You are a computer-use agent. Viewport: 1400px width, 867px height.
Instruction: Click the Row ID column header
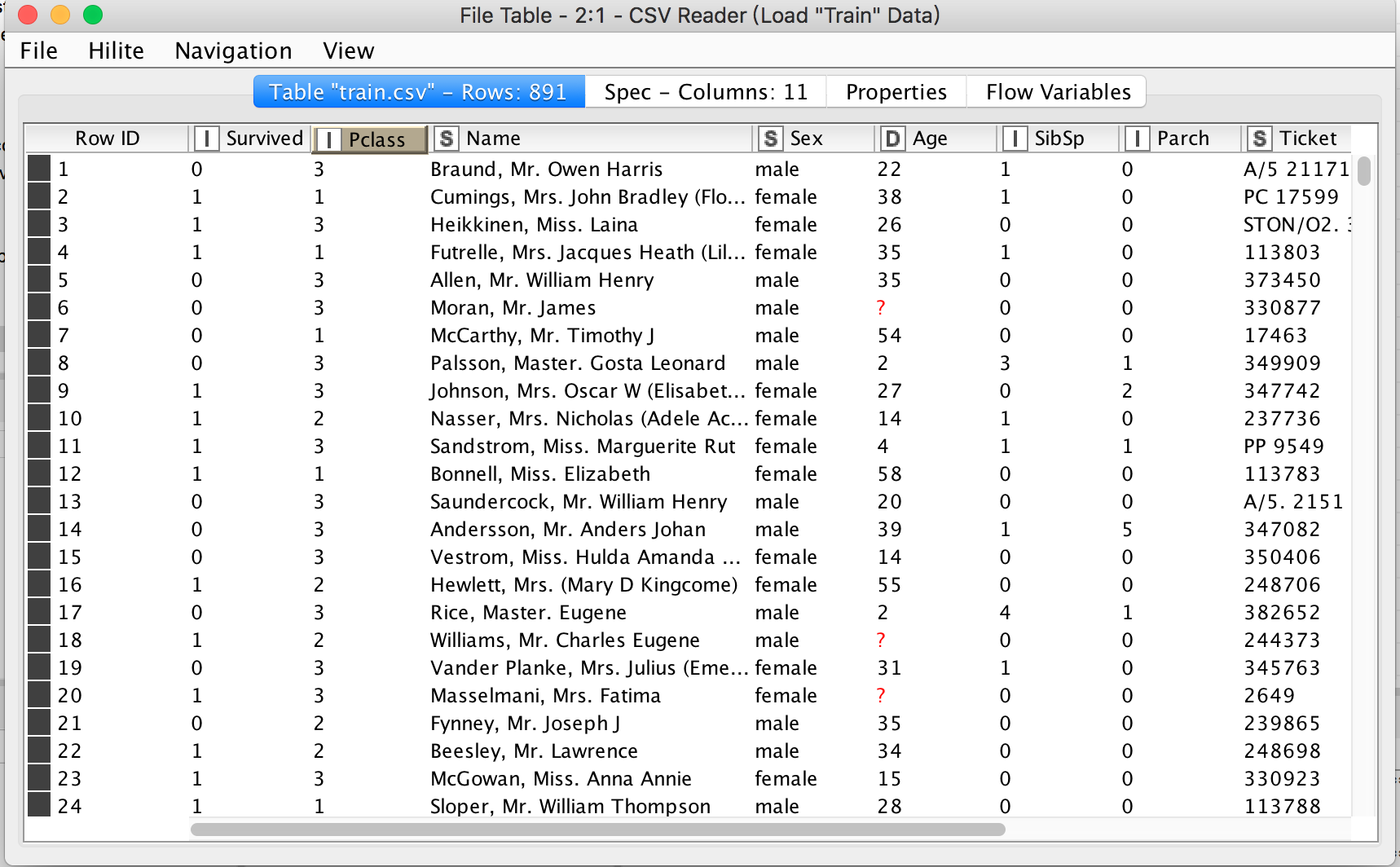coord(108,139)
